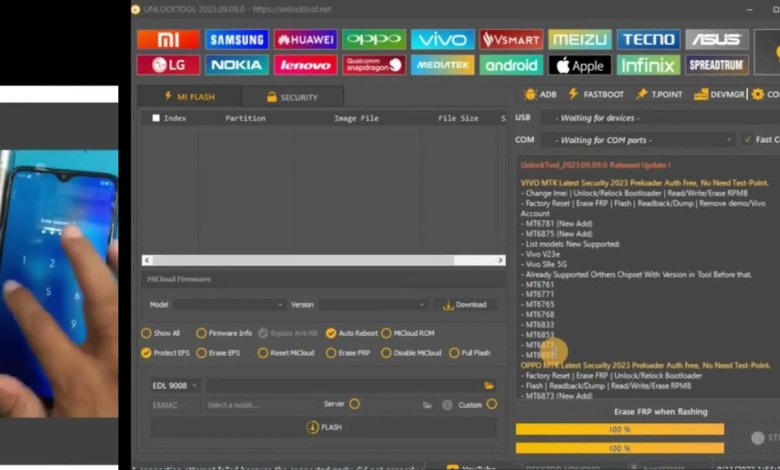The image size is (780, 470).
Task: Toggle the Server radio option
Action: point(354,404)
